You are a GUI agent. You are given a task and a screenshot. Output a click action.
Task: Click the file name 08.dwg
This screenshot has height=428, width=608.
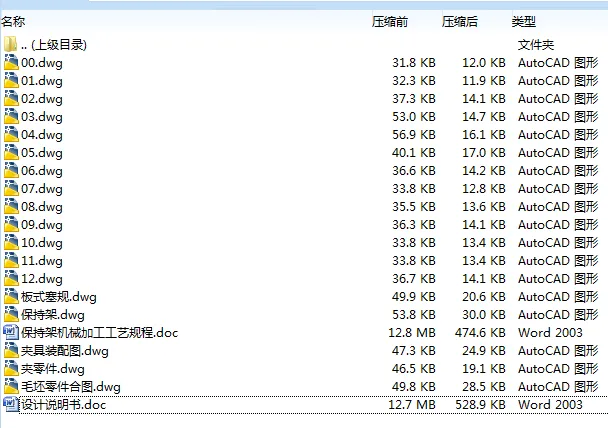coord(42,207)
